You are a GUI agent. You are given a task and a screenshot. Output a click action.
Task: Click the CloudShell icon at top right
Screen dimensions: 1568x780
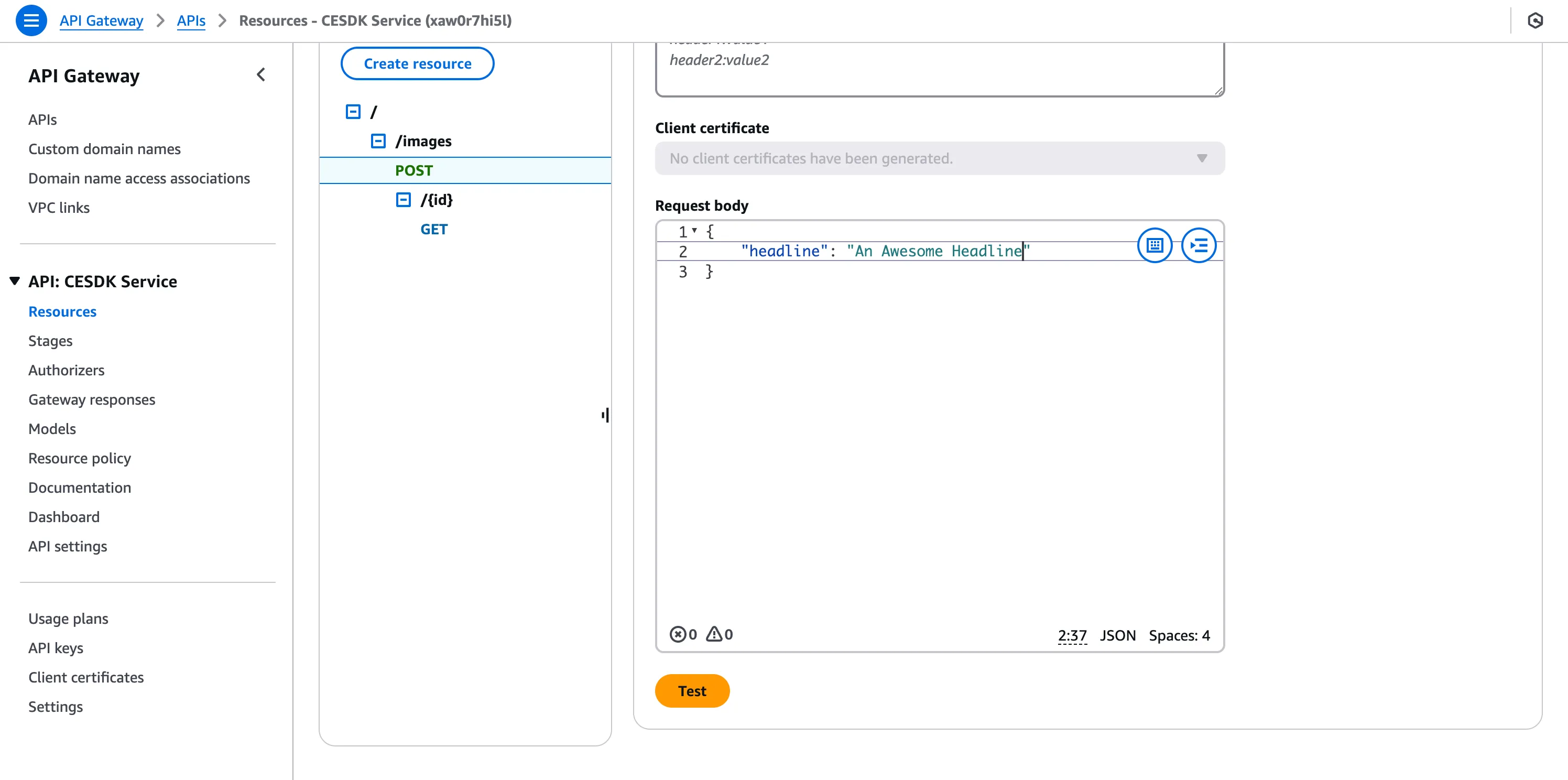[1535, 20]
